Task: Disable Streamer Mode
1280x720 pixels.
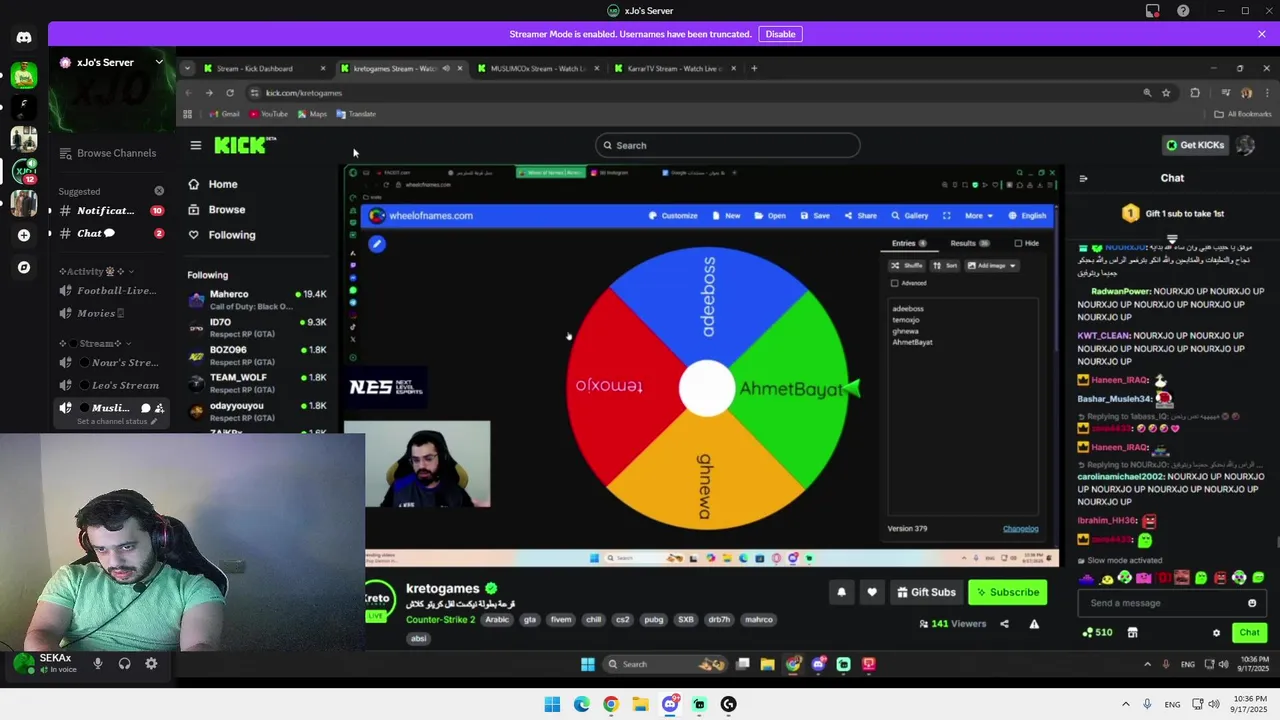Action: [780, 34]
